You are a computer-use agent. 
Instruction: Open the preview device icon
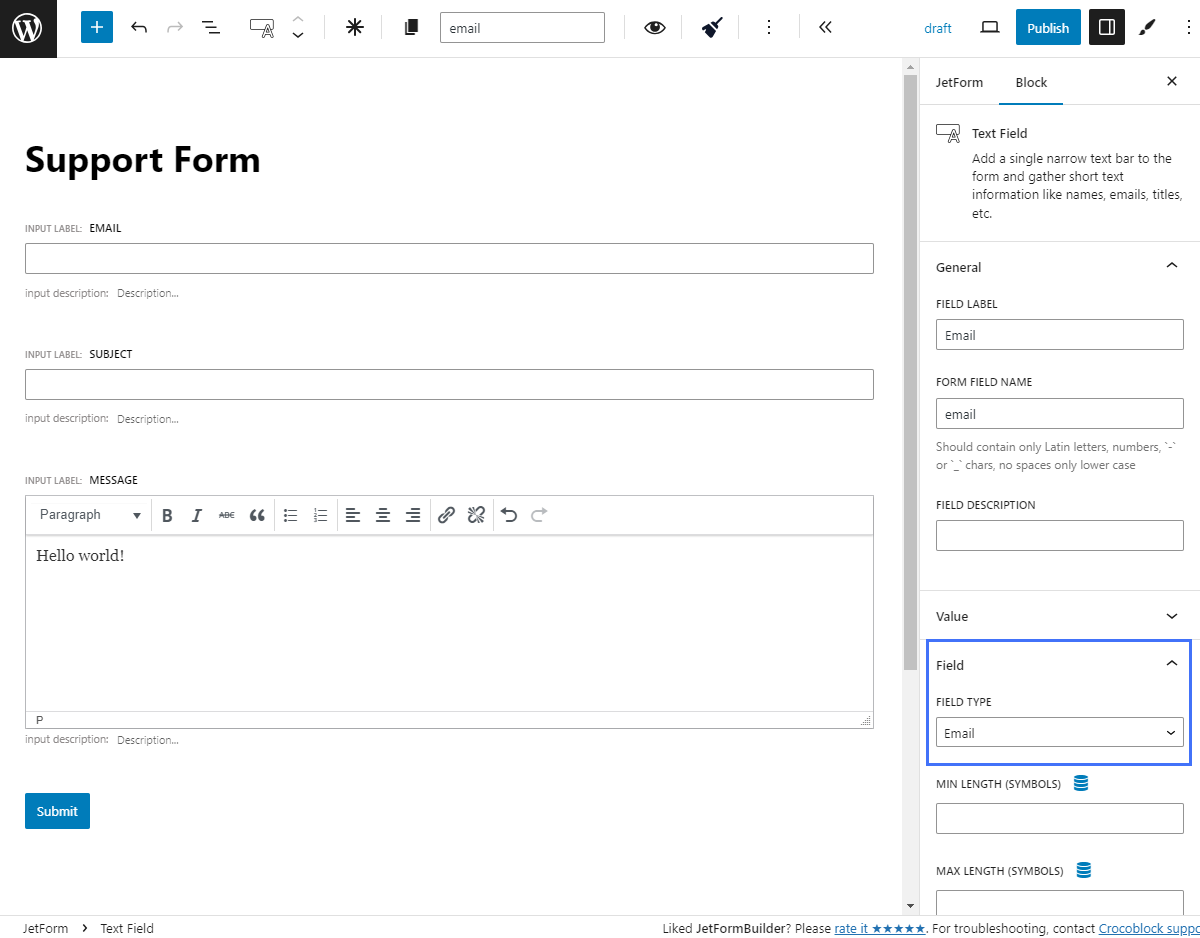point(990,28)
